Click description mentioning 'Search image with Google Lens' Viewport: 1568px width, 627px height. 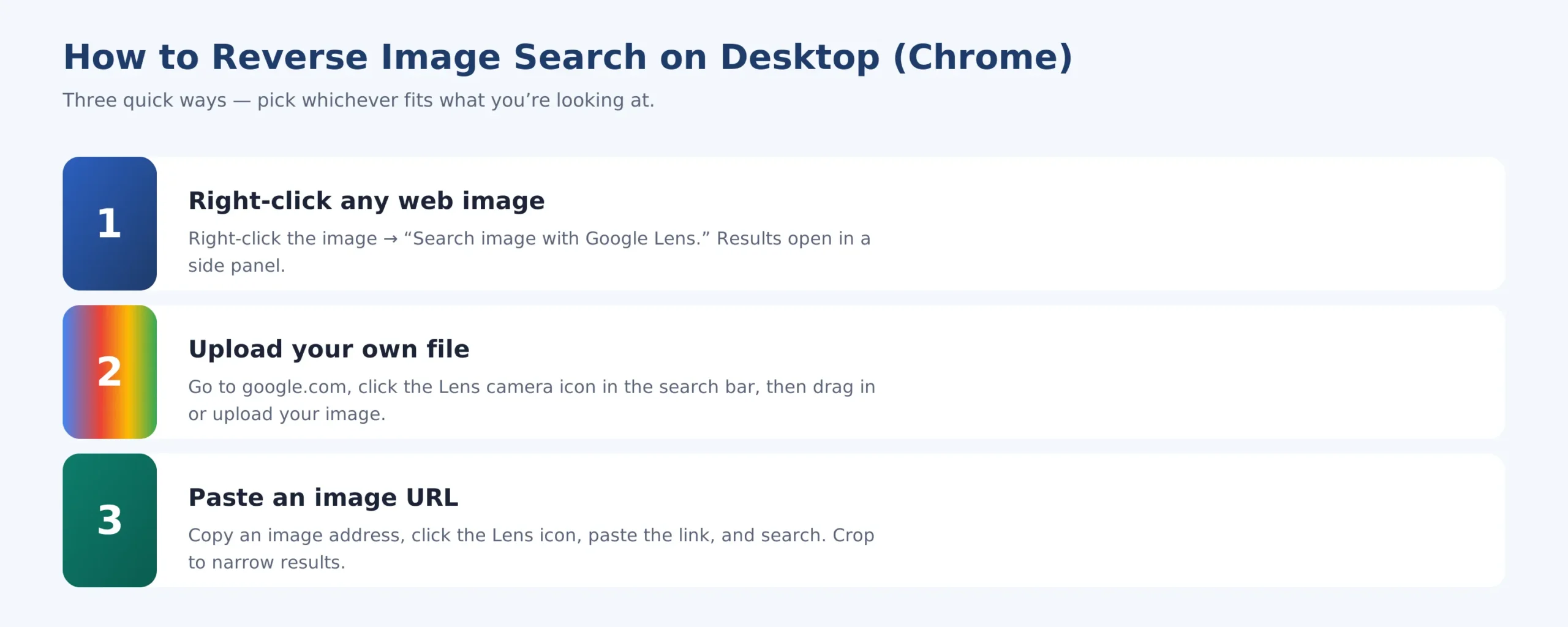point(529,252)
